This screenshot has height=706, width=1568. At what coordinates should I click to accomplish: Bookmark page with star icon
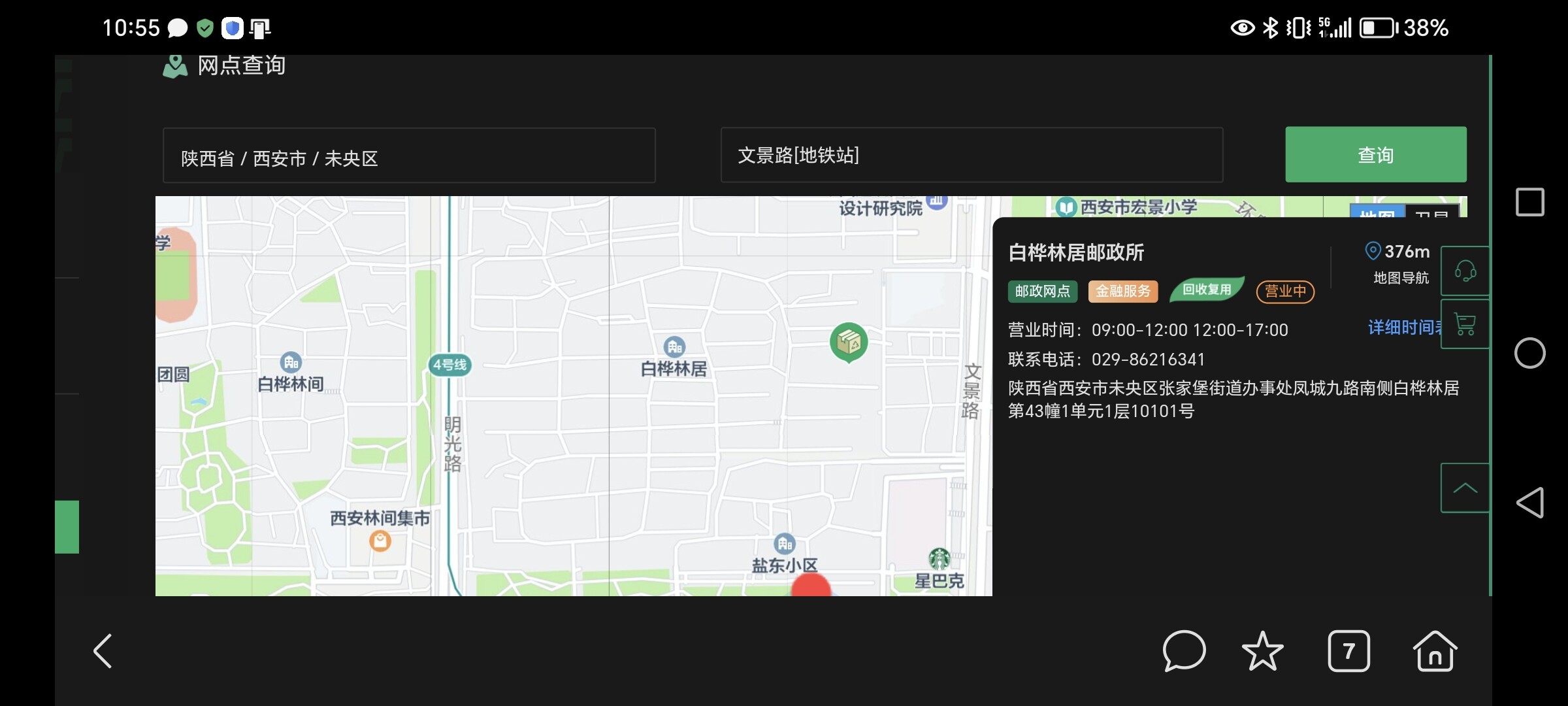point(1262,651)
